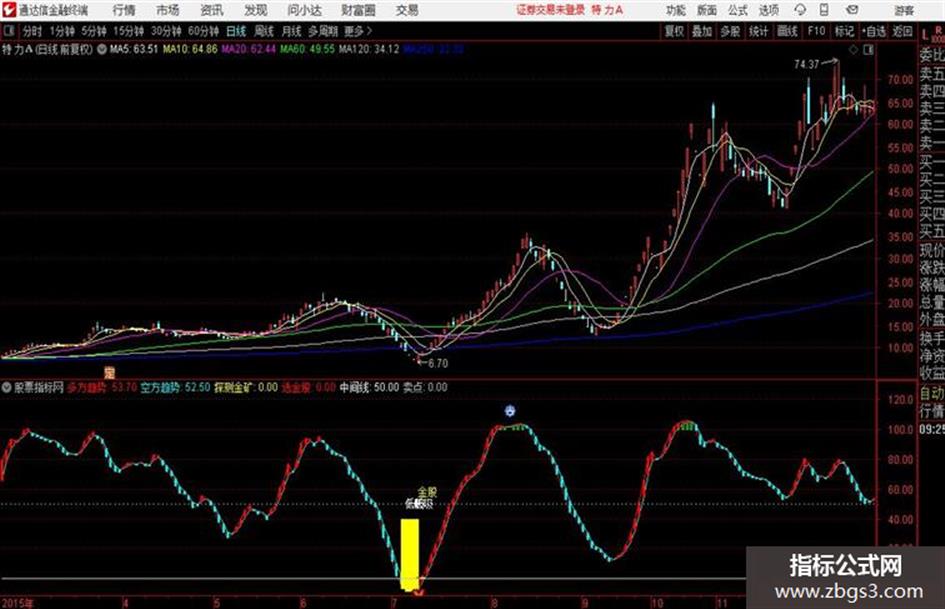This screenshot has height=609, width=945.
Task: Click the 卖点: 0.00 indicator value
Action: point(425,387)
